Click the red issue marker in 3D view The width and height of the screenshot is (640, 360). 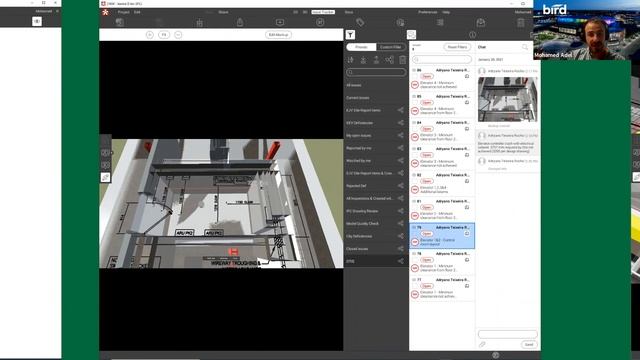tap(233, 252)
